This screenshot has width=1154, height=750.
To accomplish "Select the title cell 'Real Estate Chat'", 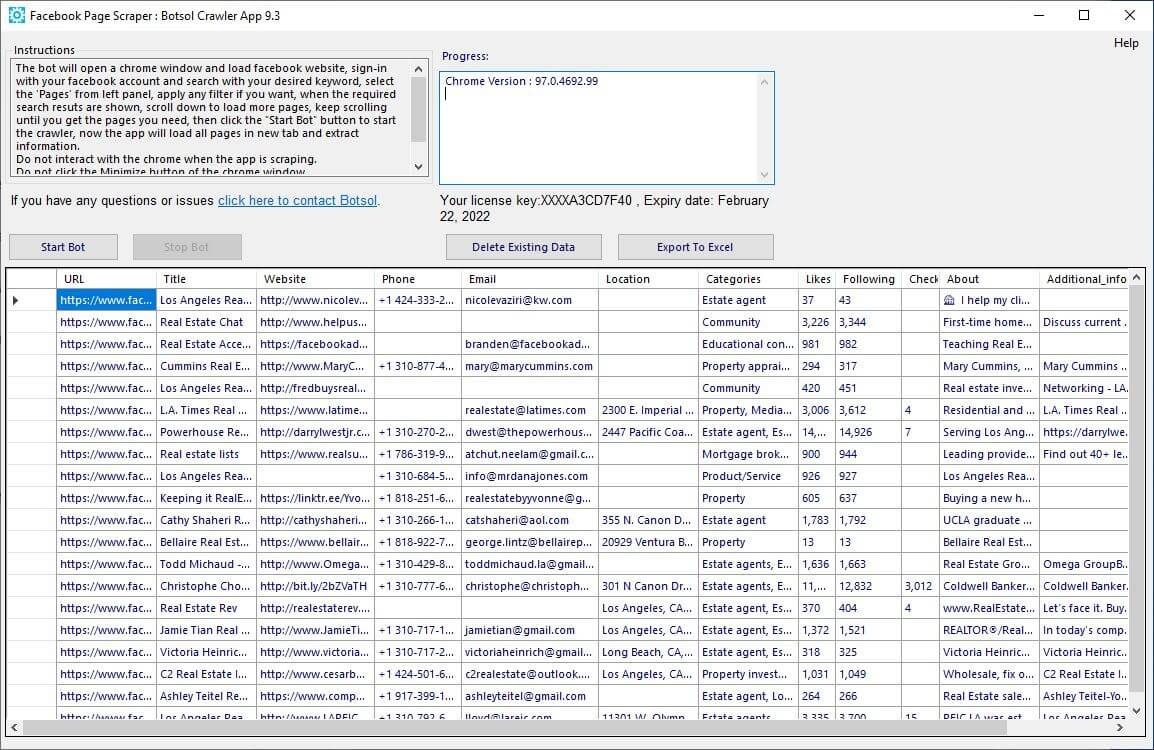I will tap(206, 322).
